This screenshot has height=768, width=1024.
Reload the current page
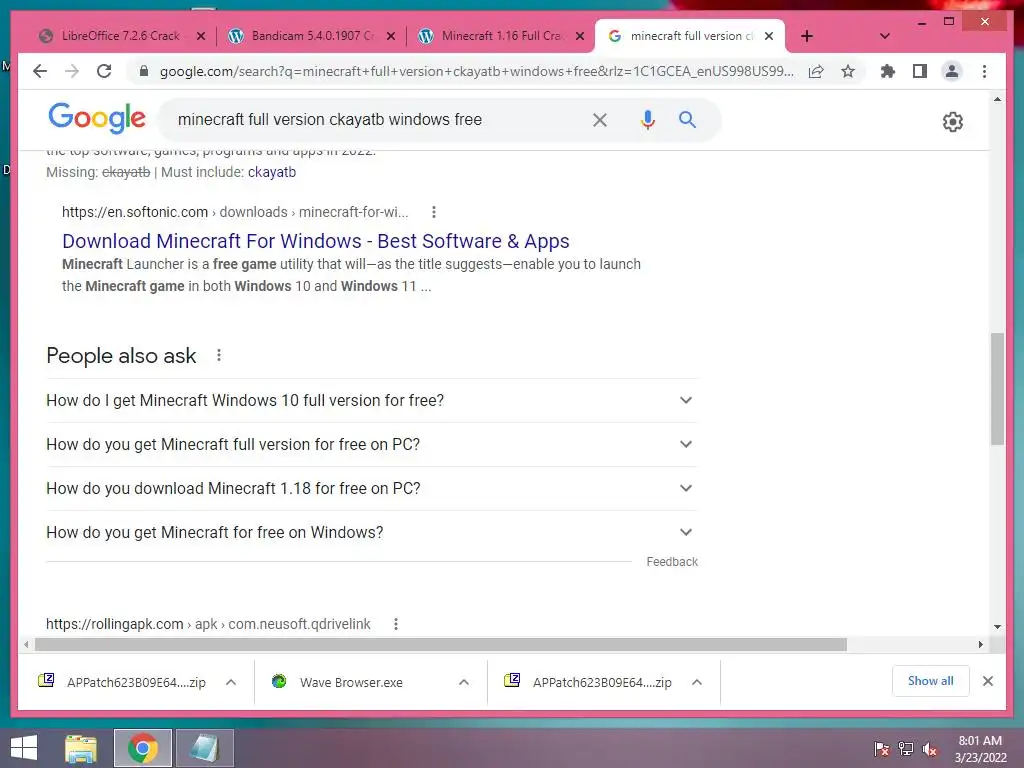104,71
